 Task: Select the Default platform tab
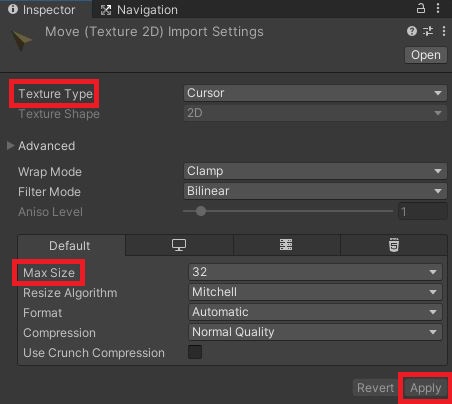[71, 245]
